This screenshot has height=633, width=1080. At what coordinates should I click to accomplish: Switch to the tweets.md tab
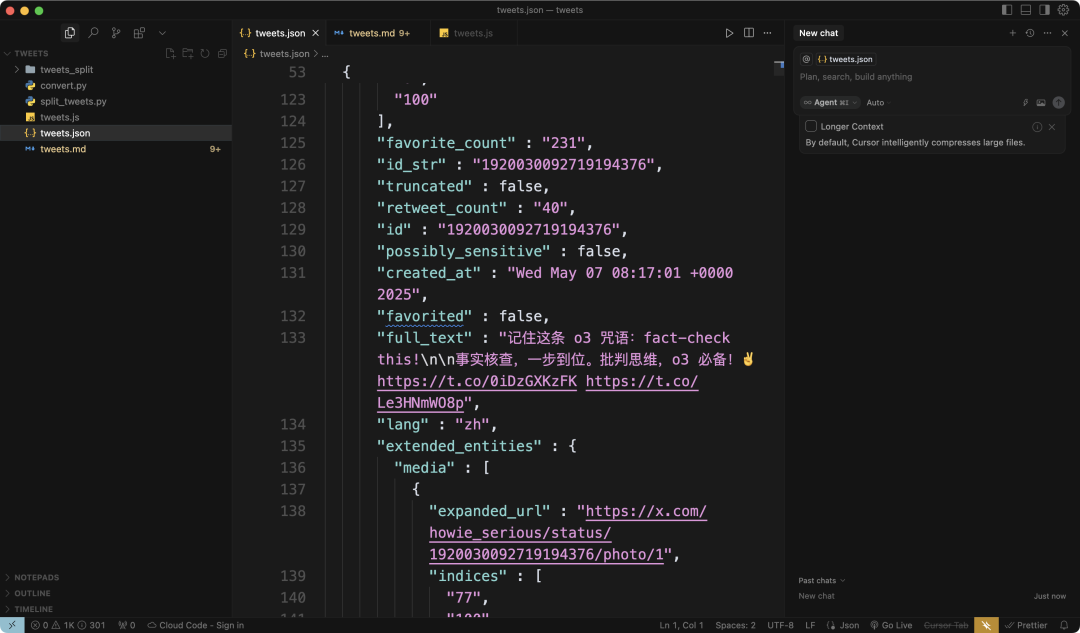[377, 33]
